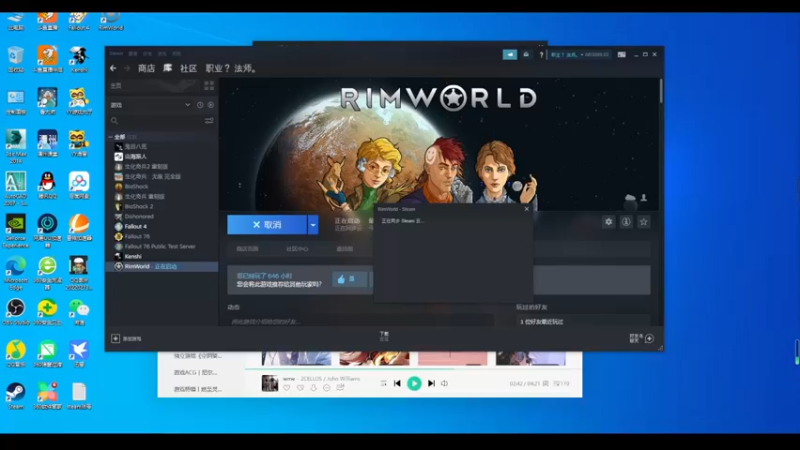This screenshot has height=450, width=800.
Task: Click the library search field
Action: (156, 121)
